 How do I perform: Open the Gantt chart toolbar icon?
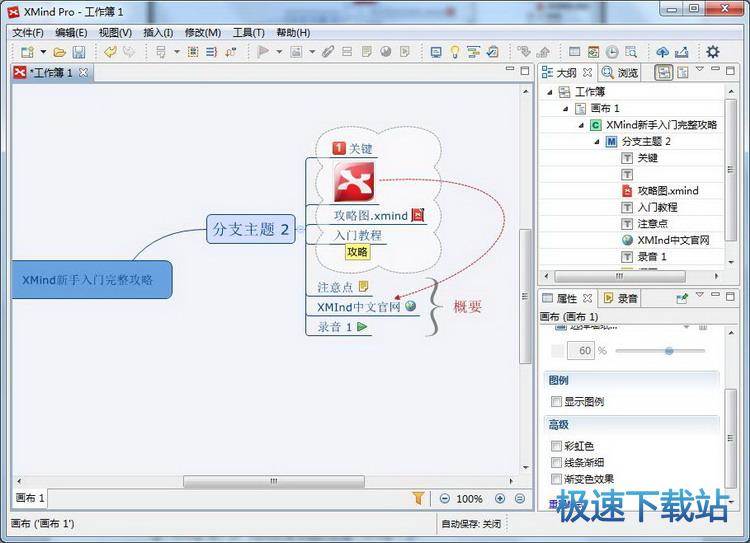pos(474,52)
